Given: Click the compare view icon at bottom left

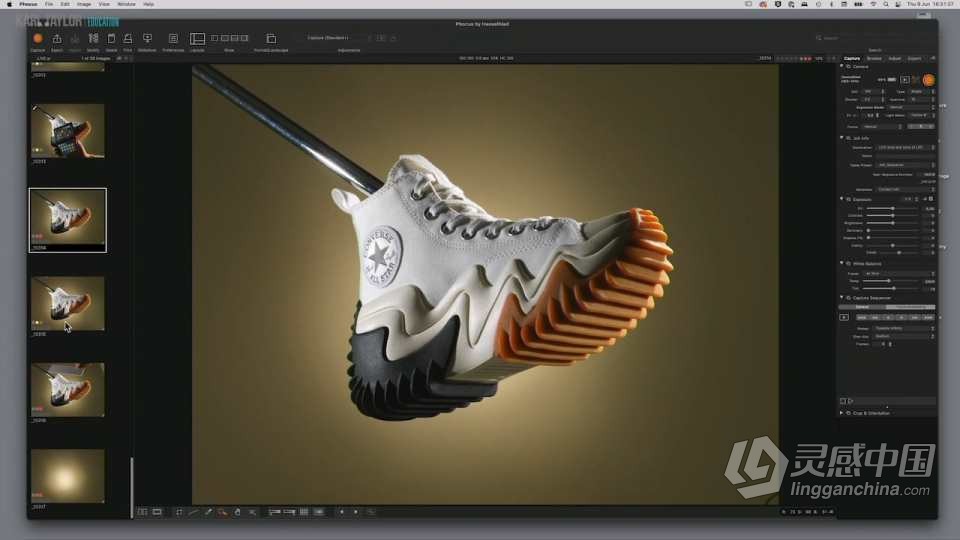Looking at the screenshot, I should pyautogui.click(x=142, y=512).
